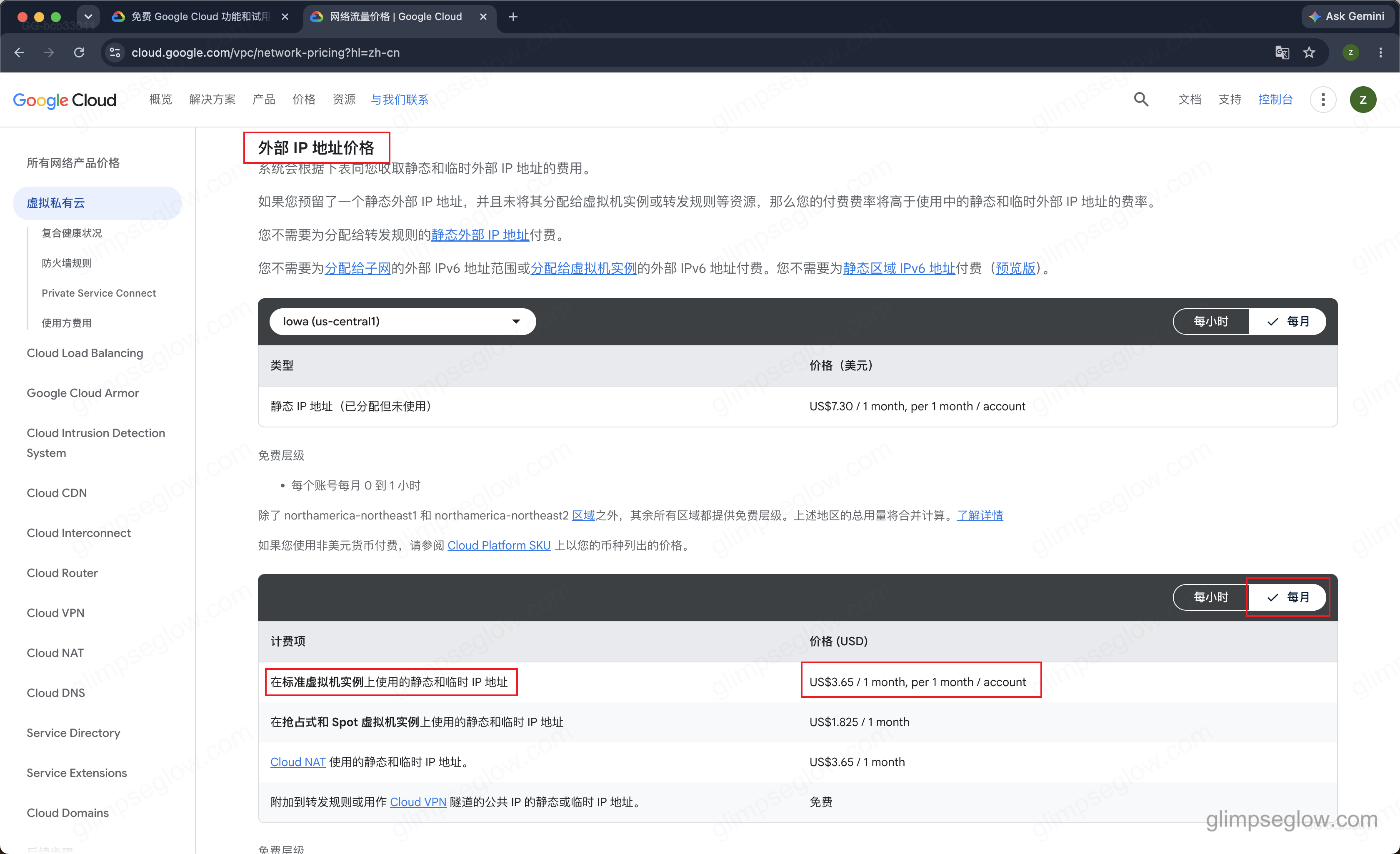Open the 产品 menu
The width and height of the screenshot is (1400, 854).
(x=264, y=100)
